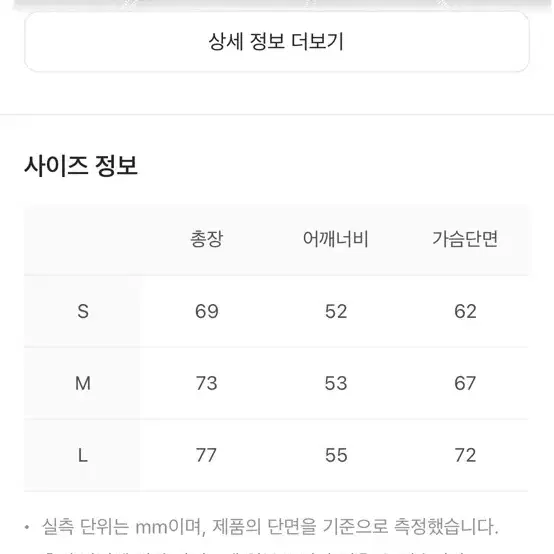The image size is (554, 554).
Task: Click the blank top-left table header cell
Action: click(82, 240)
